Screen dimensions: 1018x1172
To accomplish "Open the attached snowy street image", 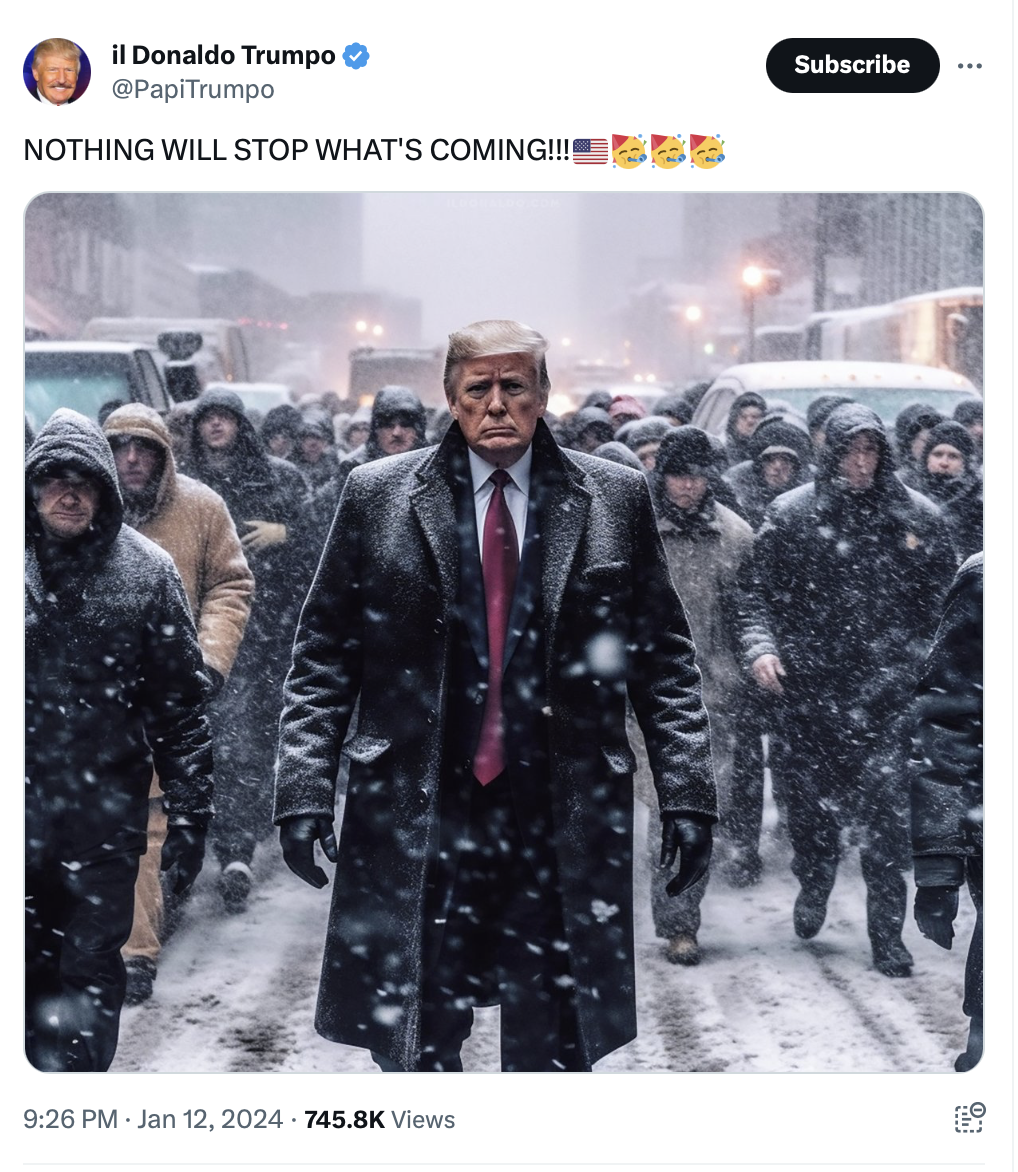I will [x=504, y=632].
